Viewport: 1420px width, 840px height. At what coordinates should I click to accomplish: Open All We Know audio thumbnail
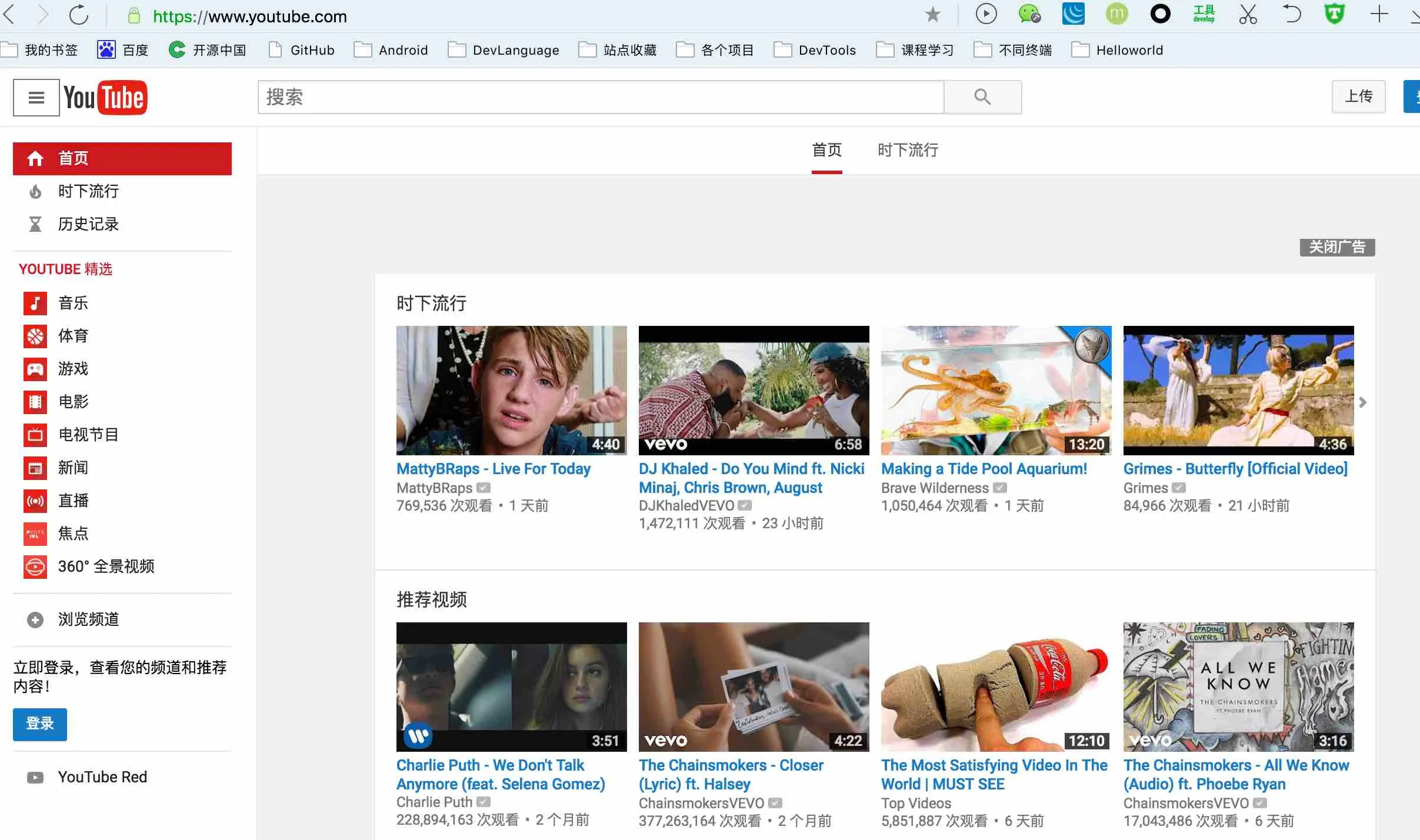pos(1239,687)
